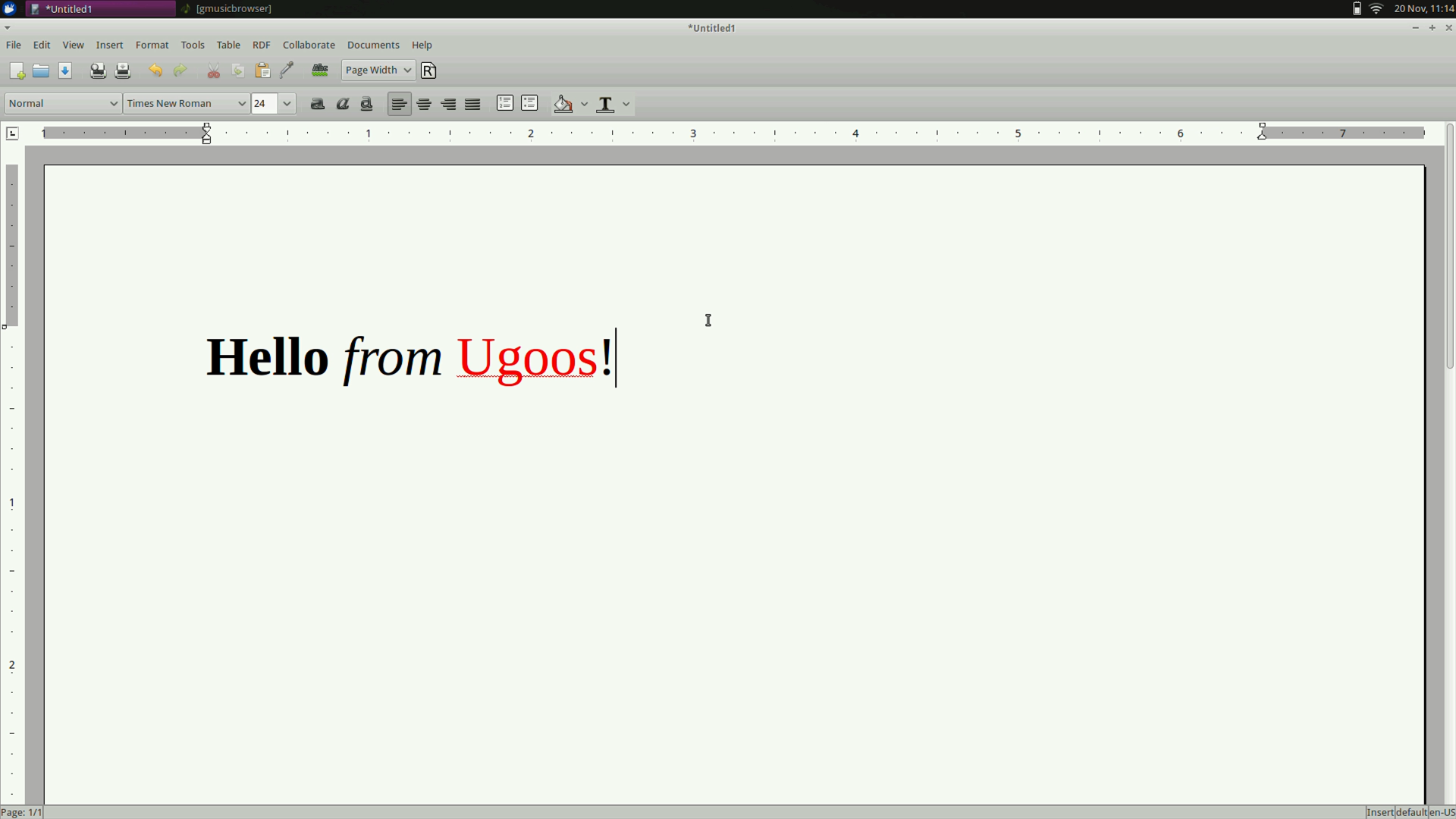Open the window menu arrow at top-left

[8, 28]
